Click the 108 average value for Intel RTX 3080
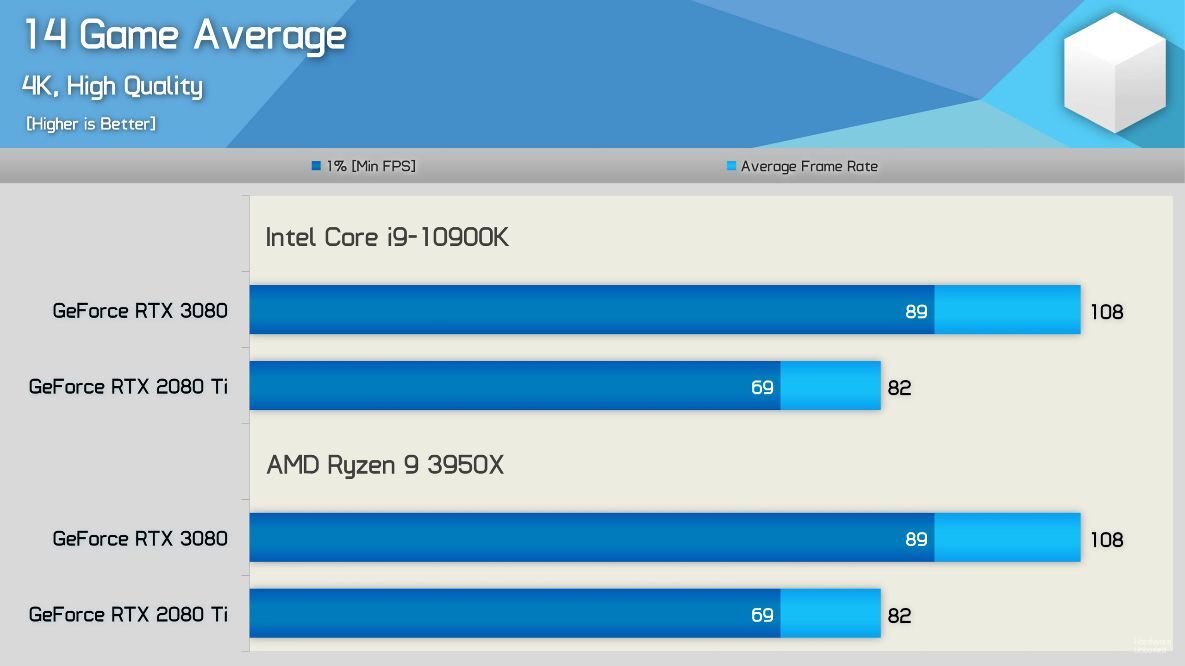The image size is (1185, 666). (x=1106, y=312)
